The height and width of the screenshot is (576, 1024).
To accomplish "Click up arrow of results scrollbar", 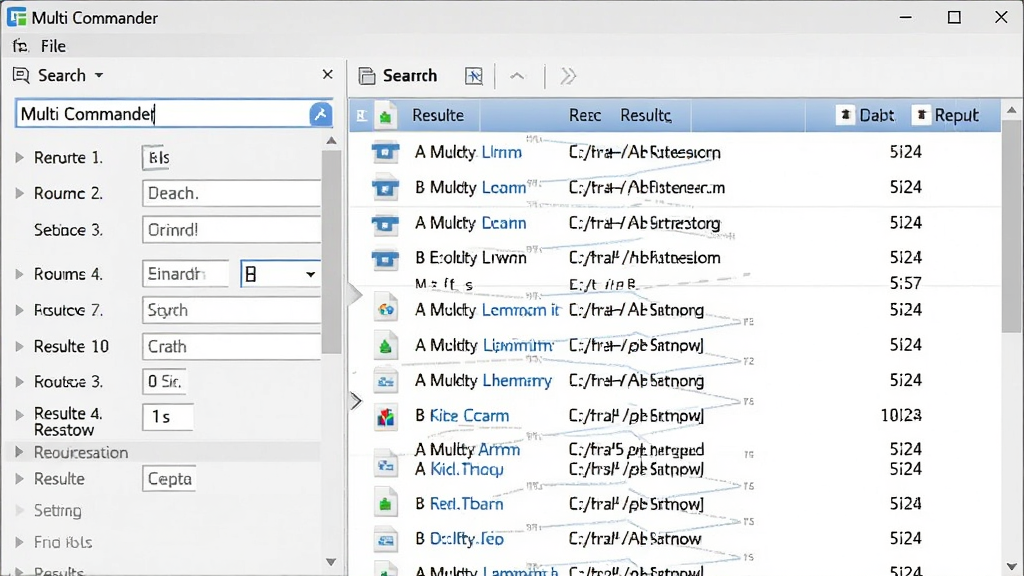I will 1012,110.
